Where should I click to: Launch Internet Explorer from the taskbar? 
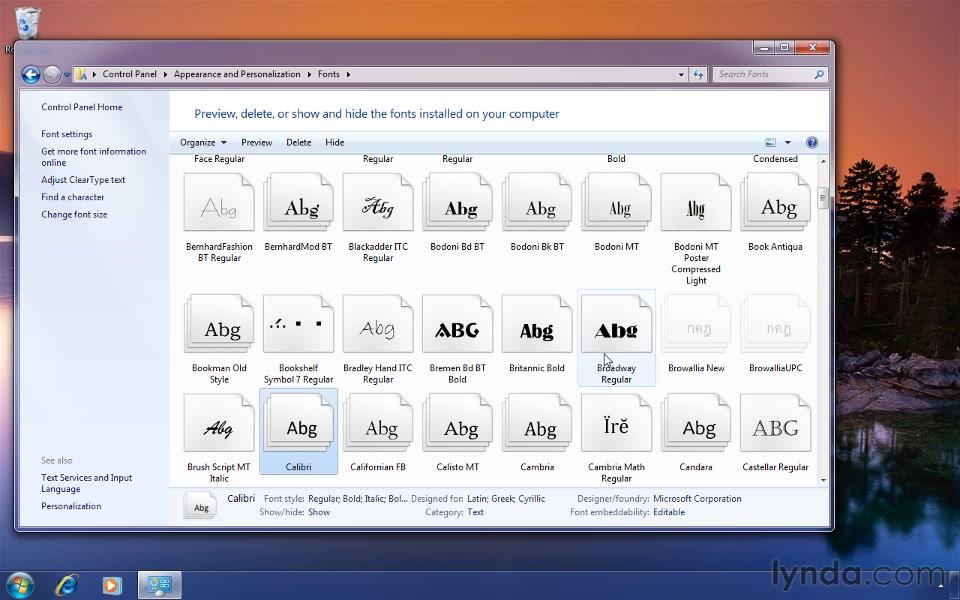pos(66,585)
